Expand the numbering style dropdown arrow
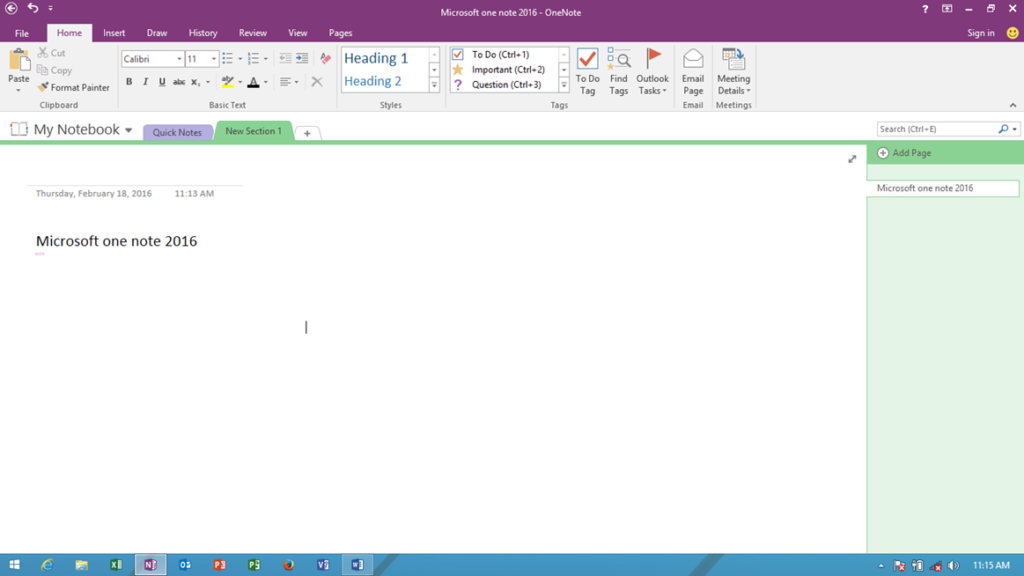 click(266, 59)
